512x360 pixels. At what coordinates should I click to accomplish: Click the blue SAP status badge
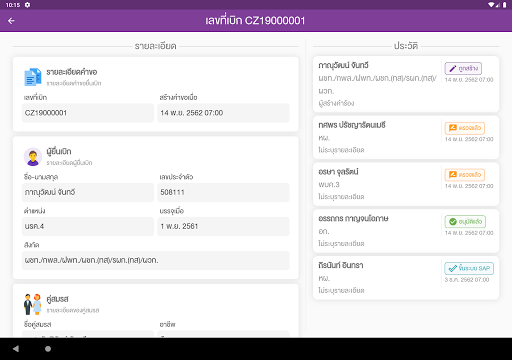pos(469,268)
